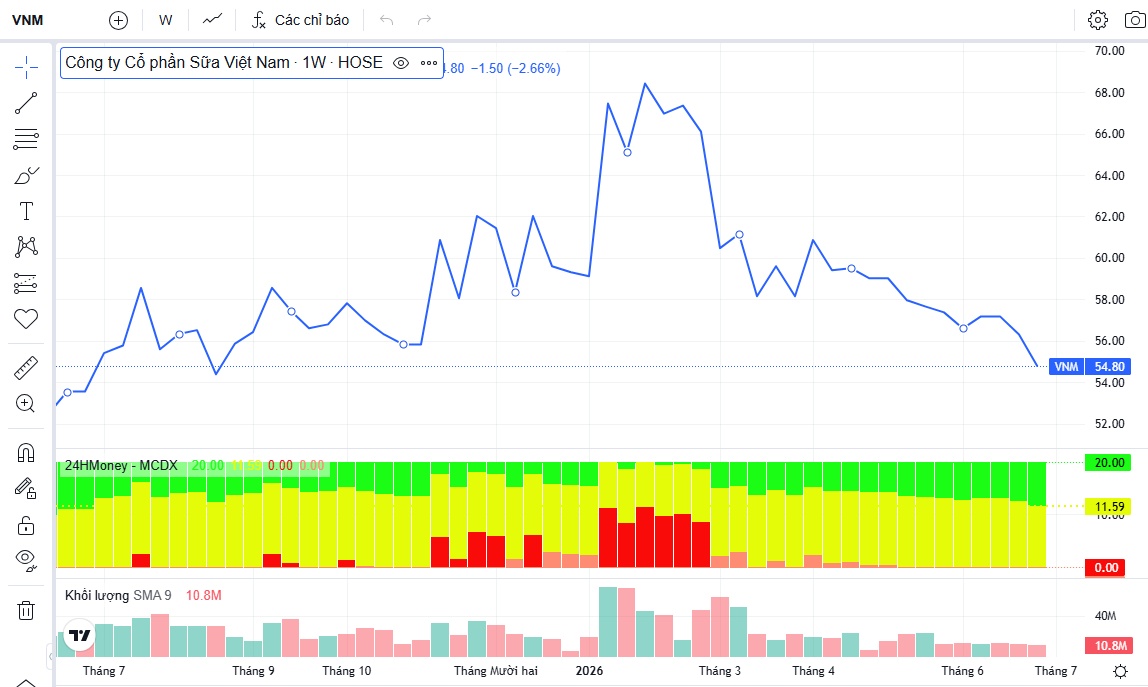Click the Tháng 10 time axis label

347,671
